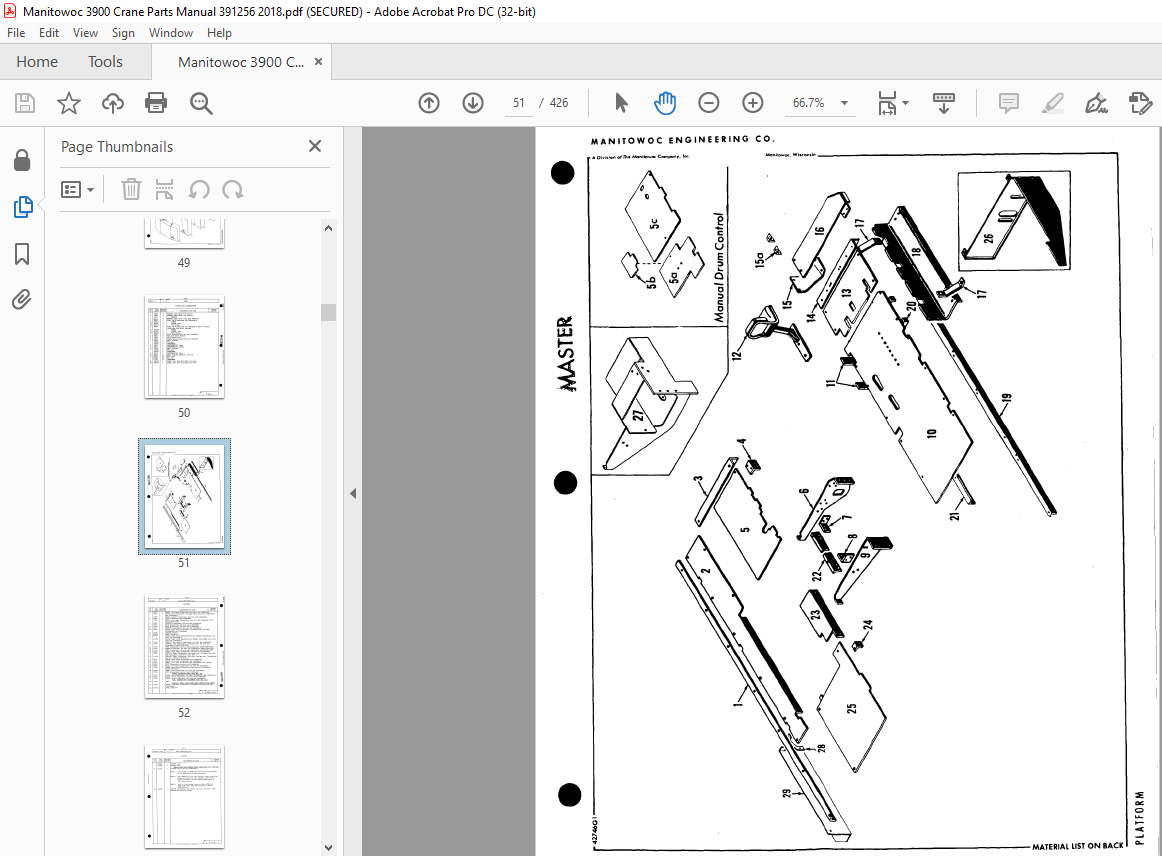Viewport: 1162px width, 856px height.
Task: Open the Attachments paperclip panel
Action: point(22,299)
